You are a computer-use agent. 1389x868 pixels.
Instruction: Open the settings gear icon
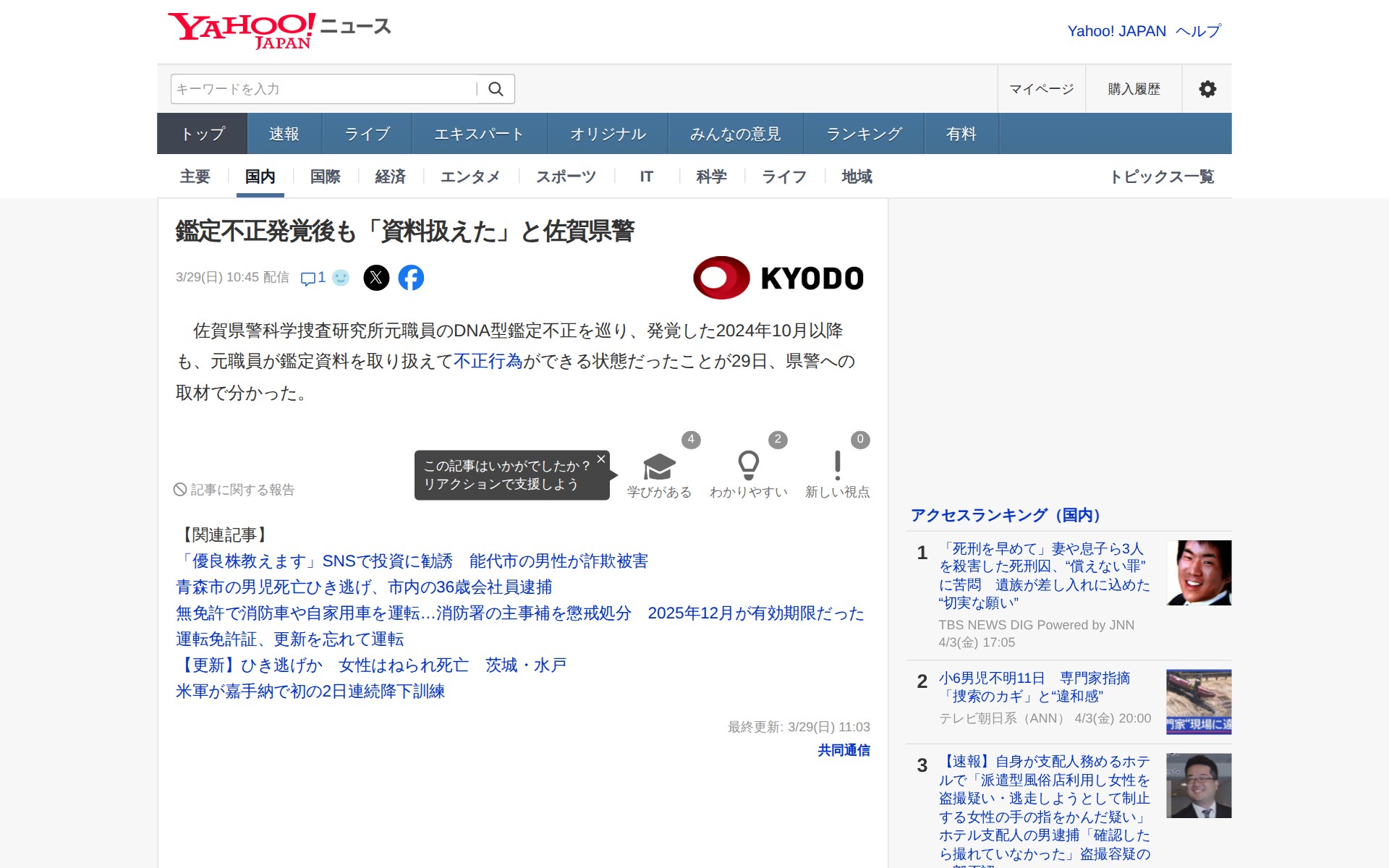click(1206, 88)
